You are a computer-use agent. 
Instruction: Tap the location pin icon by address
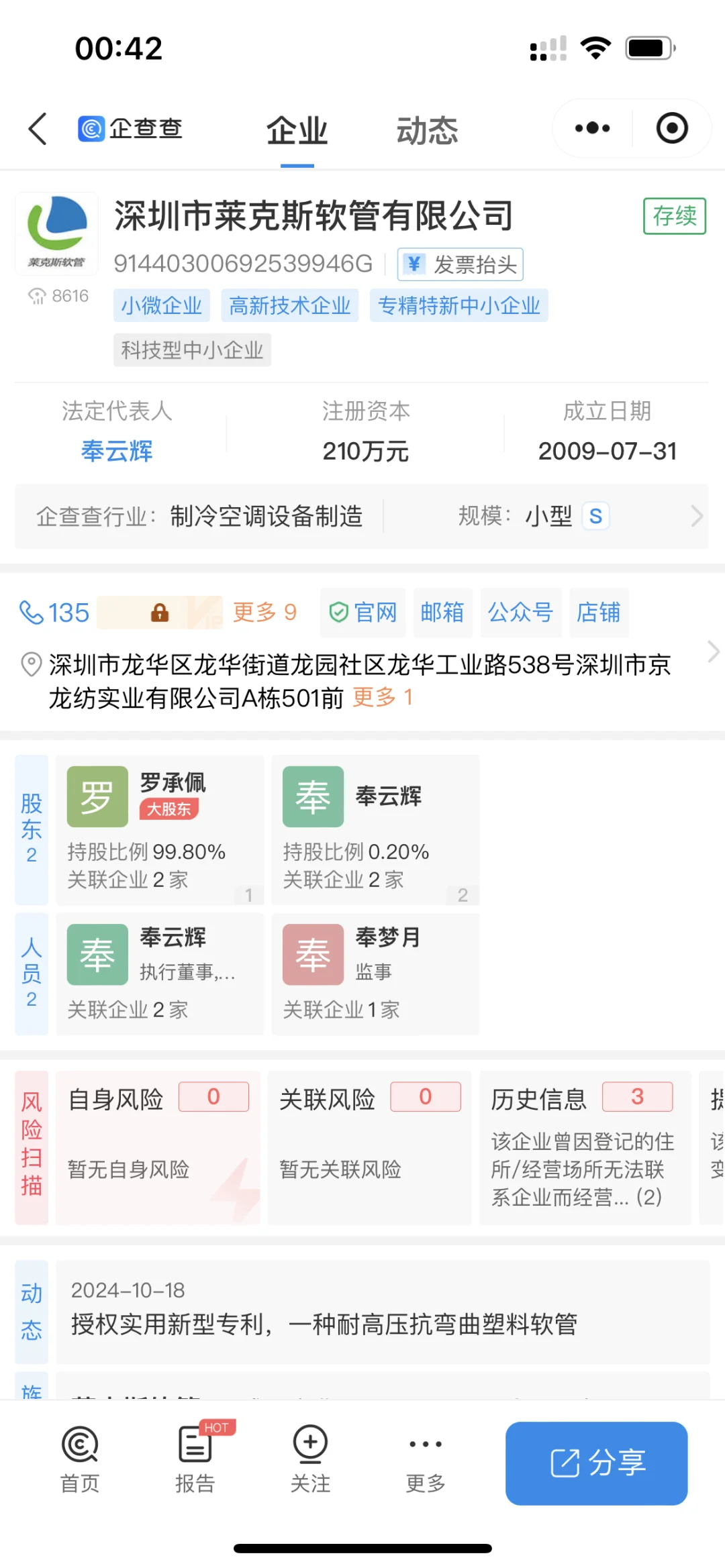31,665
